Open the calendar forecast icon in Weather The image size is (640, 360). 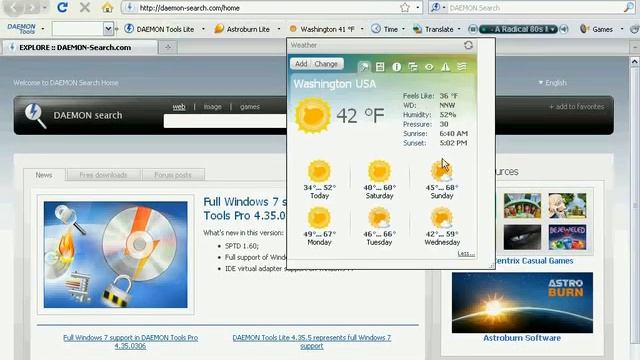tap(380, 67)
